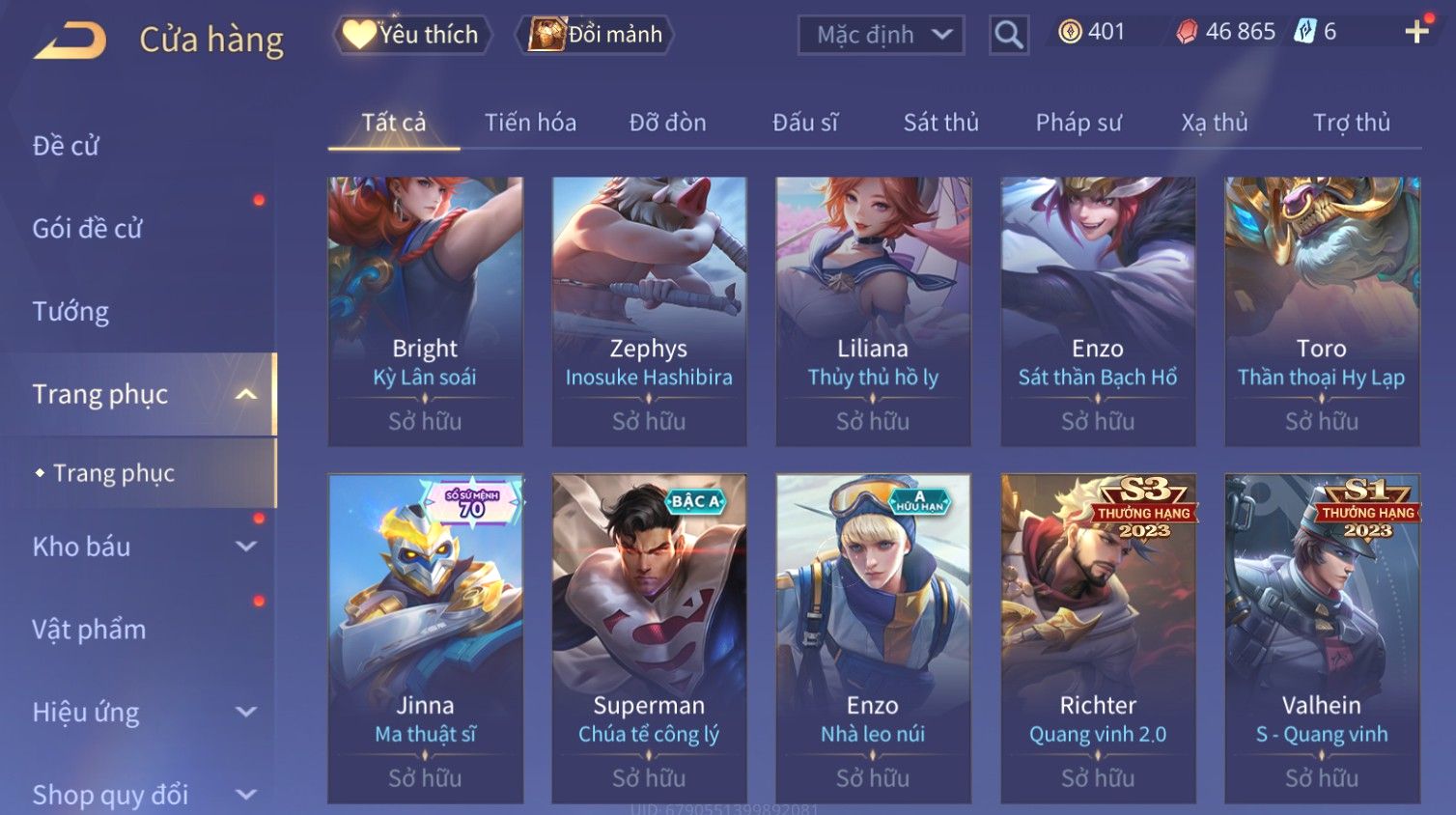Choose the Trang phục sub-item in sidebar
Screen dimensions: 1456x815
pos(114,473)
